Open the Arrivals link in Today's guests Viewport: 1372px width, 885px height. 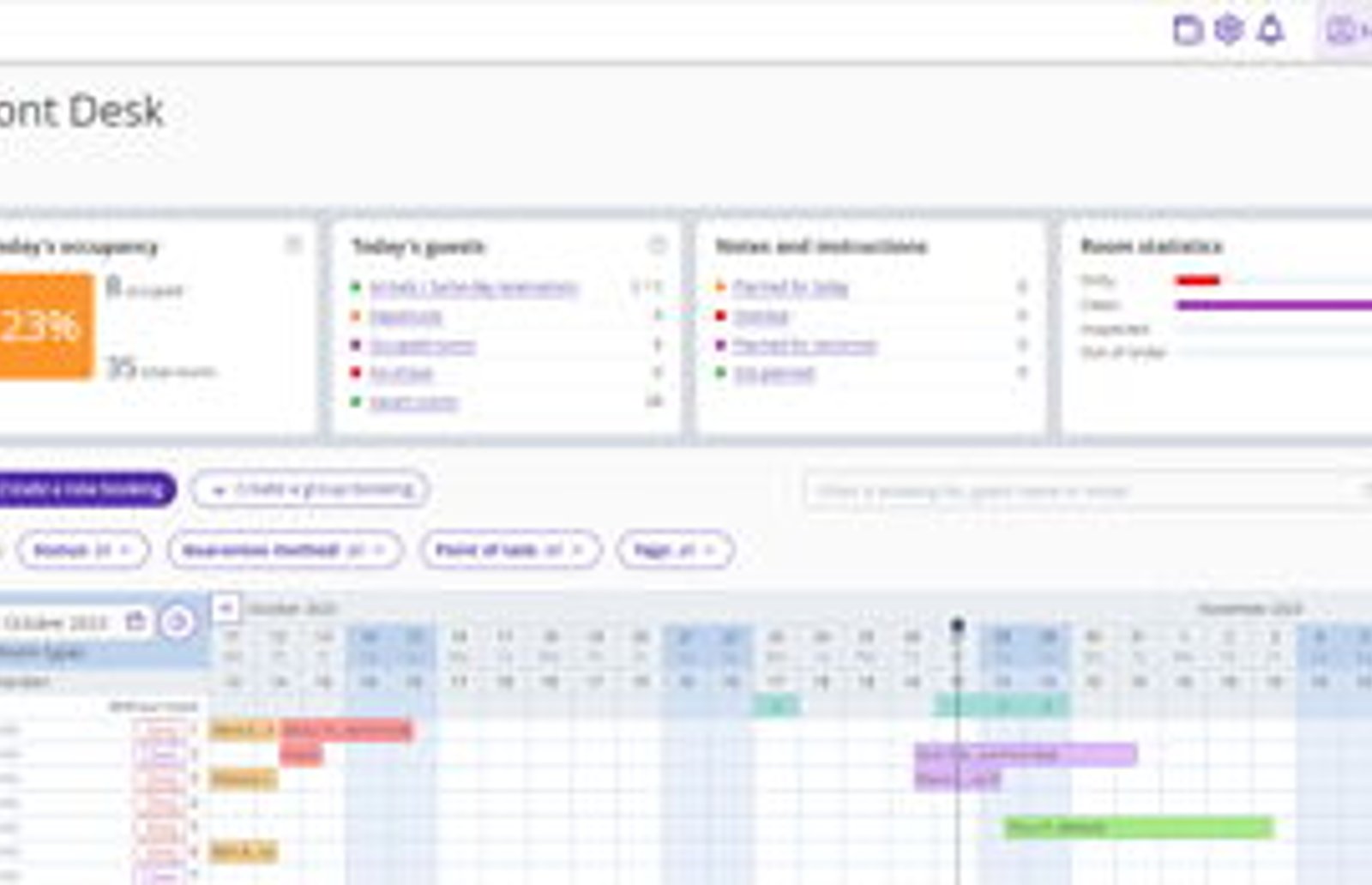point(473,287)
